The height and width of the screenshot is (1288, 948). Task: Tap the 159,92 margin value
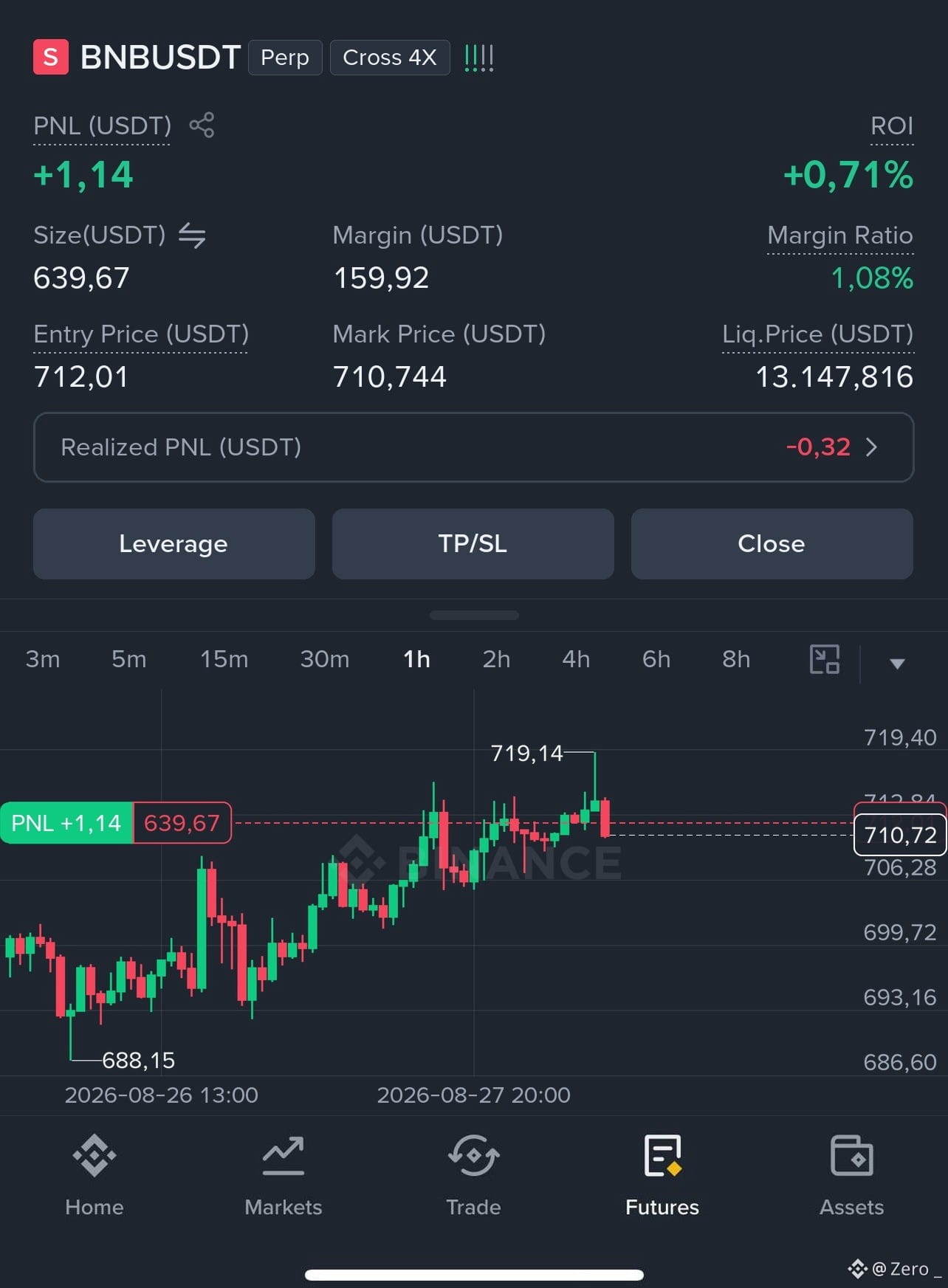point(381,278)
